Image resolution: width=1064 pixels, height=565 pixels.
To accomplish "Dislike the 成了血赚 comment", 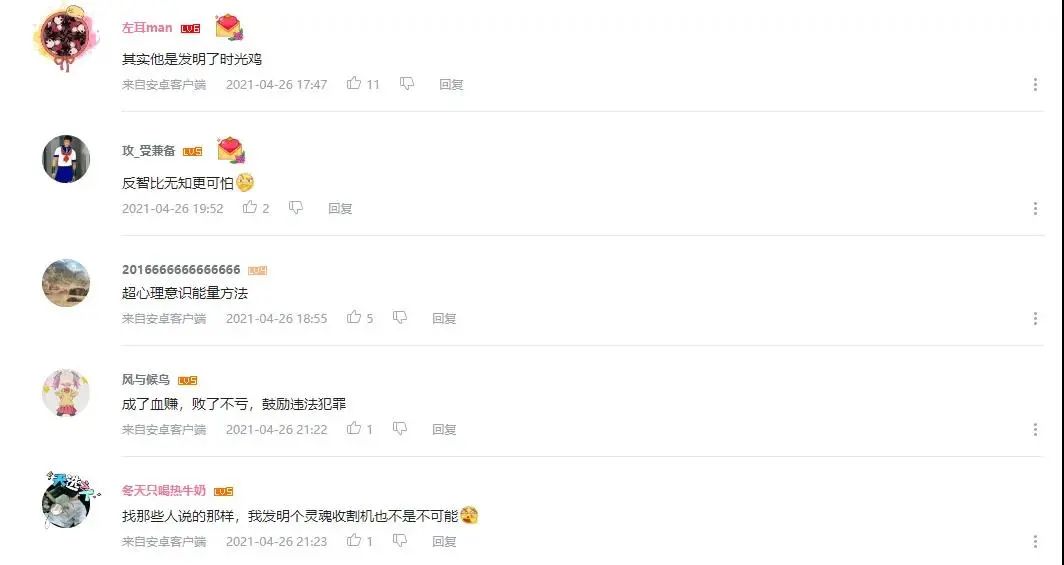I will 400,429.
